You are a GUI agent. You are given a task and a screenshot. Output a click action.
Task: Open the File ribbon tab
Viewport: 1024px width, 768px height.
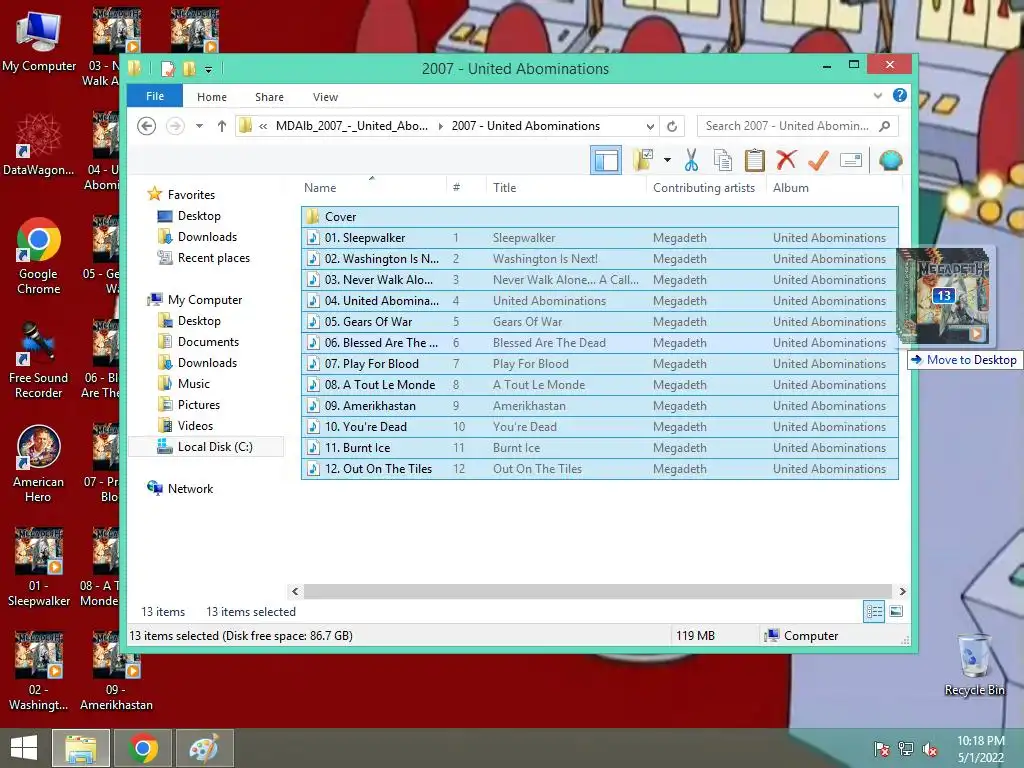(155, 96)
